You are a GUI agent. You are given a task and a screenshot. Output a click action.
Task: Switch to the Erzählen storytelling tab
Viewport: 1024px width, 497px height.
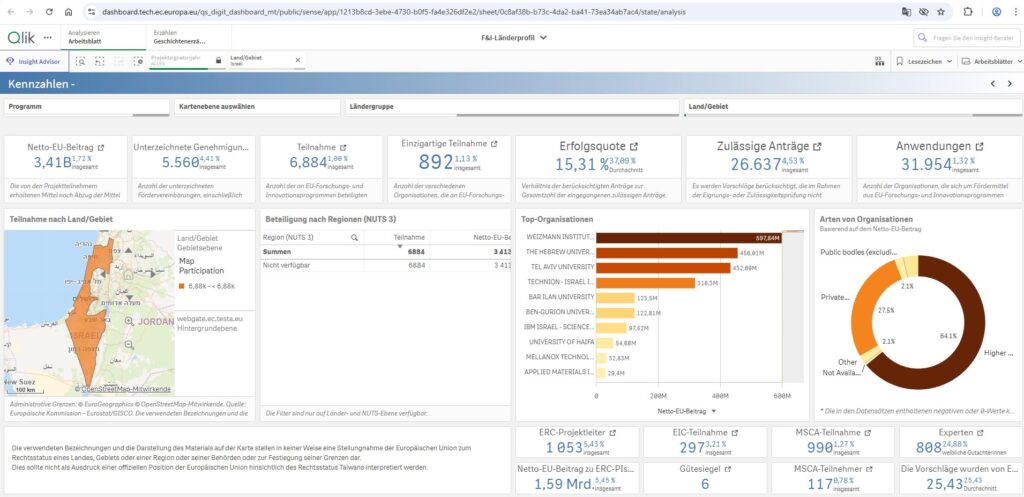point(178,37)
